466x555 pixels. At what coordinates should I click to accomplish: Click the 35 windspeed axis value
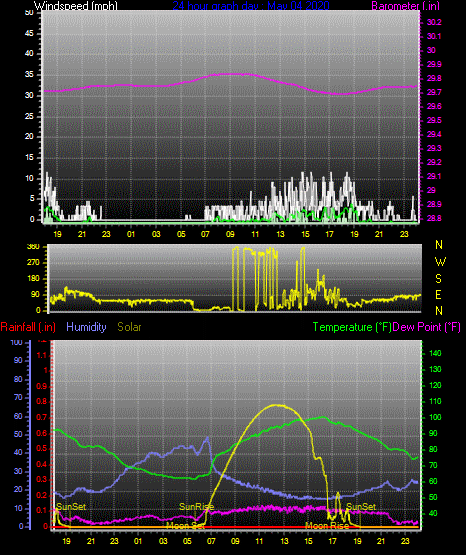(x=29, y=75)
